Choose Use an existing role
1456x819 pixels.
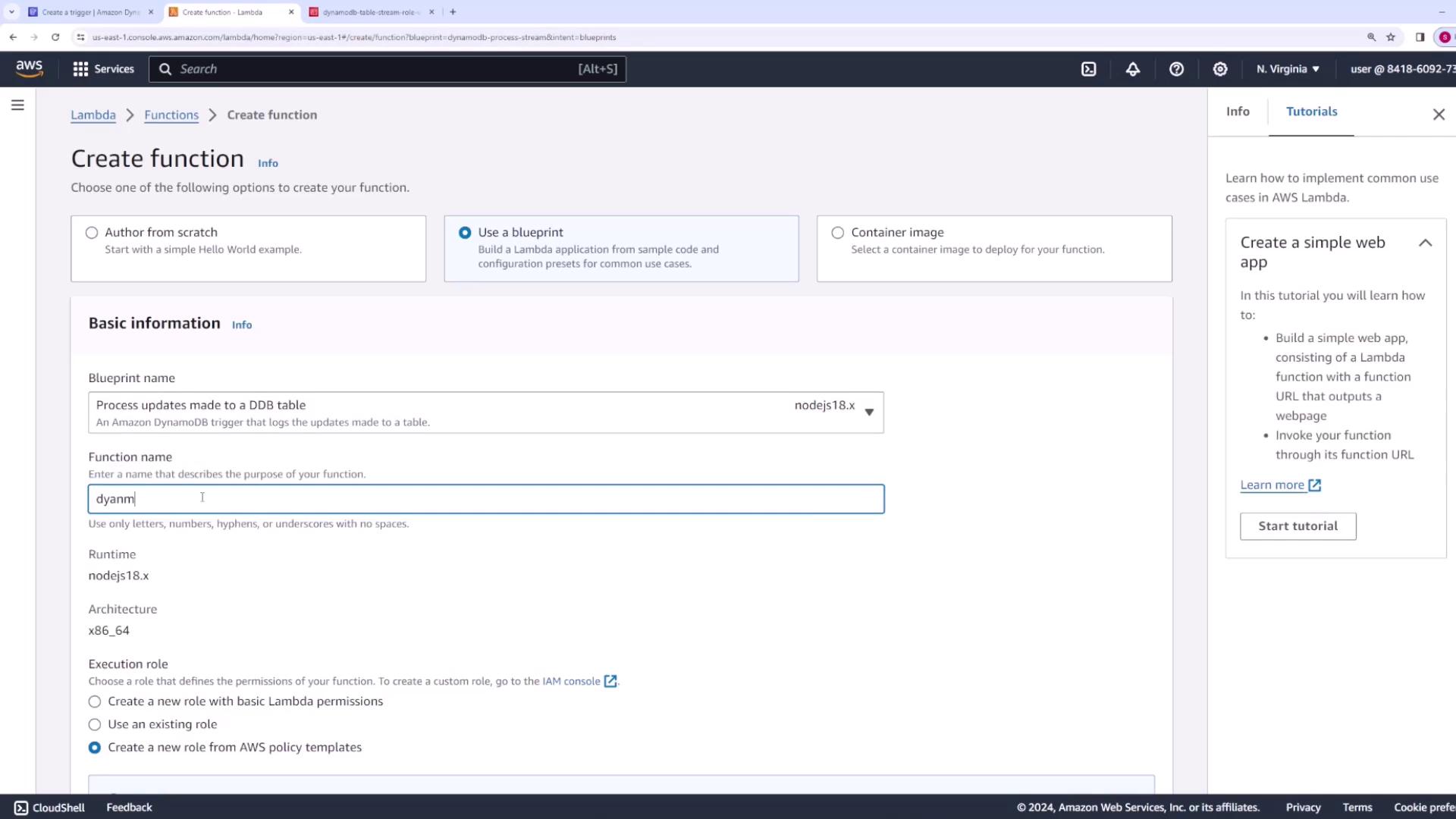(x=95, y=724)
